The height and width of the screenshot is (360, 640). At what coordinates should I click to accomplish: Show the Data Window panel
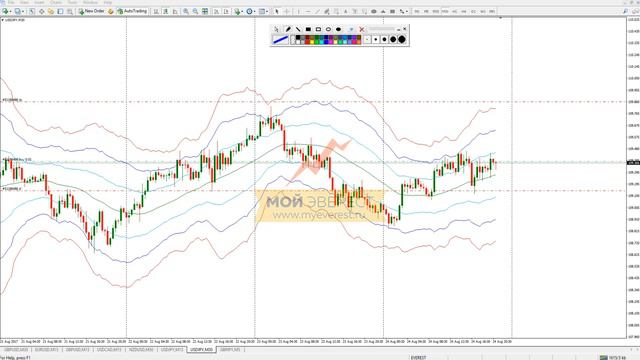pyautogui.click(x=41, y=11)
